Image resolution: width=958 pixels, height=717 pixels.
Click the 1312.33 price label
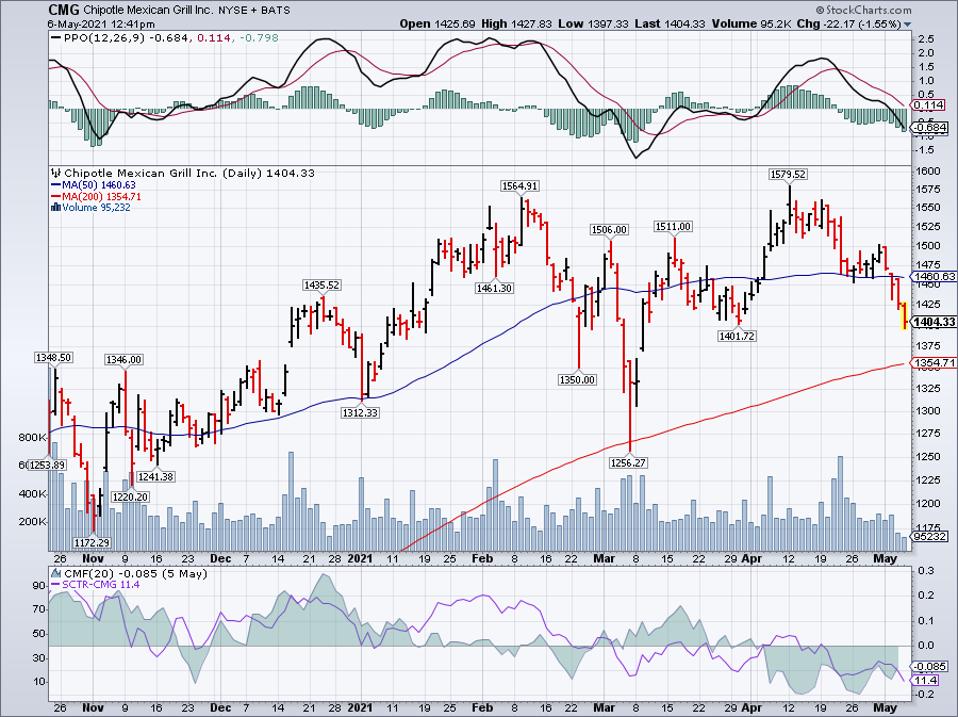click(360, 413)
